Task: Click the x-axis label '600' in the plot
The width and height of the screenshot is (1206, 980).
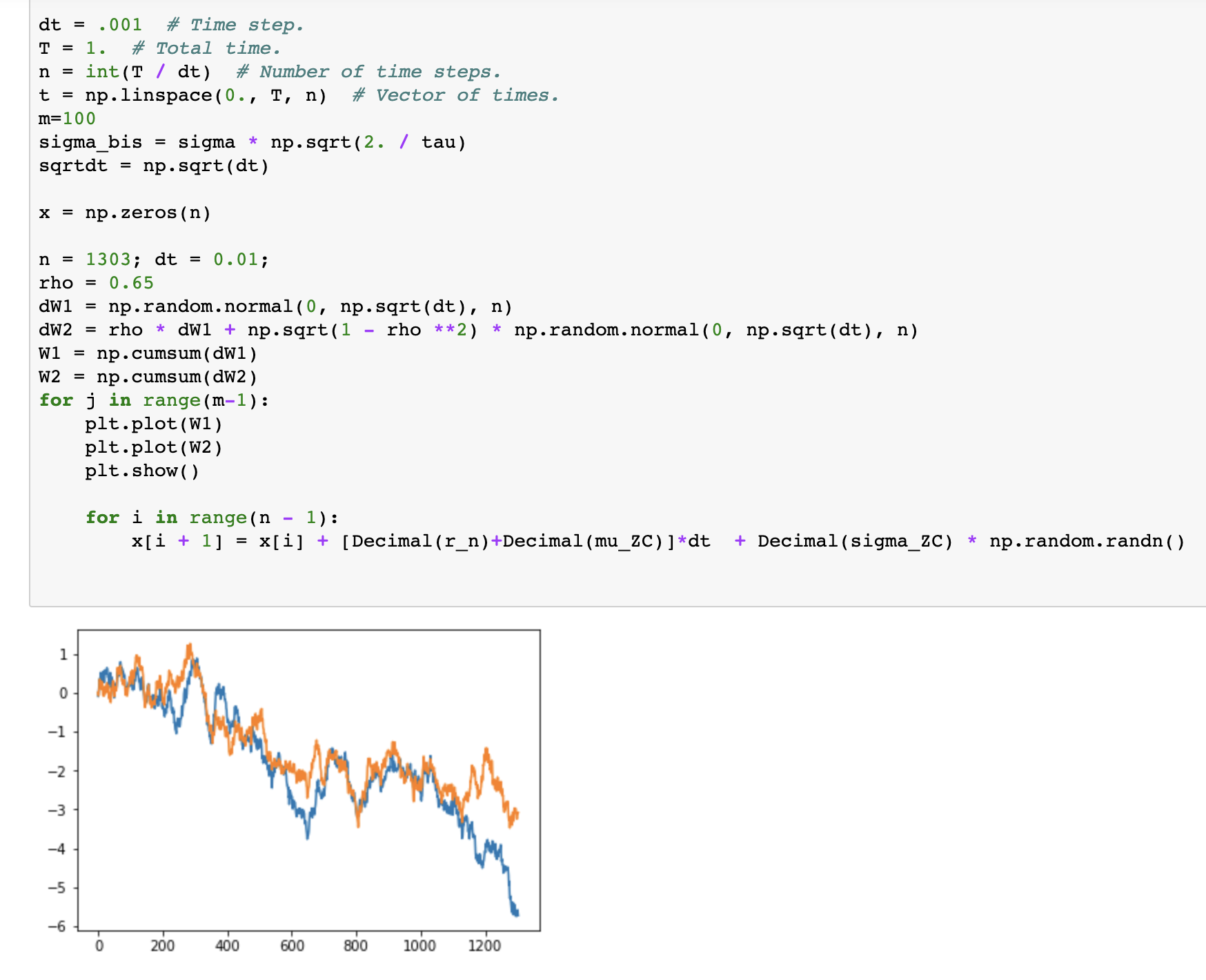Action: tap(292, 945)
